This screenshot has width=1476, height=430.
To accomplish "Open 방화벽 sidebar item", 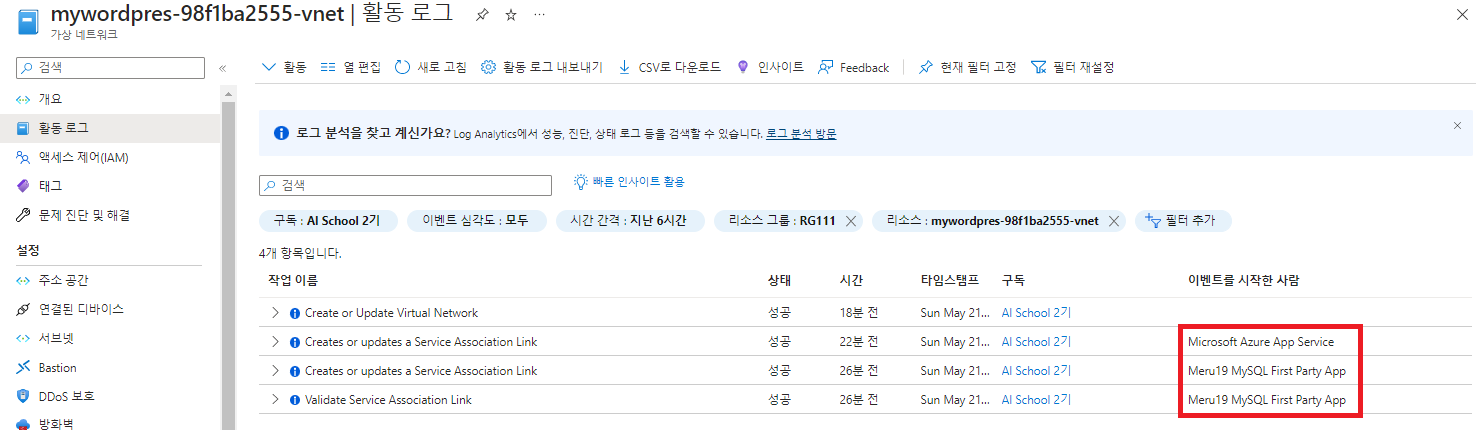I will (x=56, y=424).
